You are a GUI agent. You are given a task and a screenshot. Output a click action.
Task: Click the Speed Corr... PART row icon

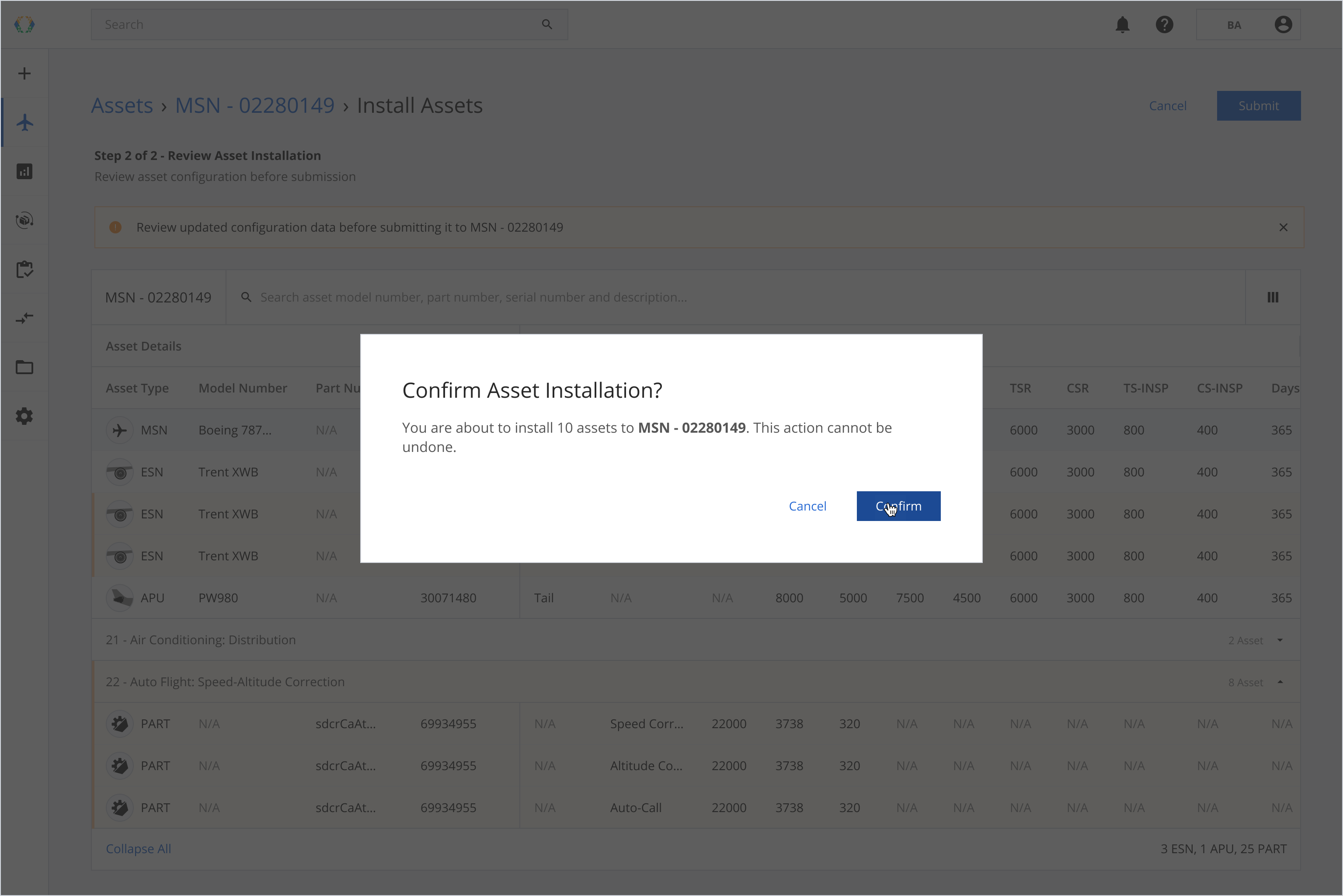(119, 723)
